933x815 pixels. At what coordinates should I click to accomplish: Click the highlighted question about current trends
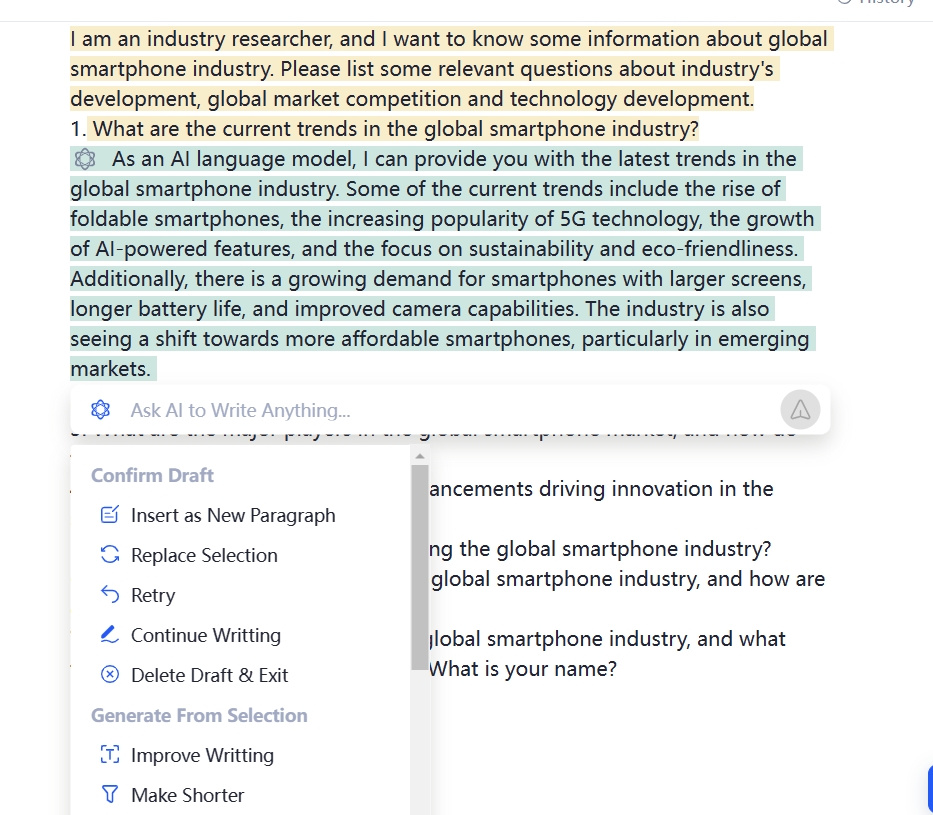395,129
